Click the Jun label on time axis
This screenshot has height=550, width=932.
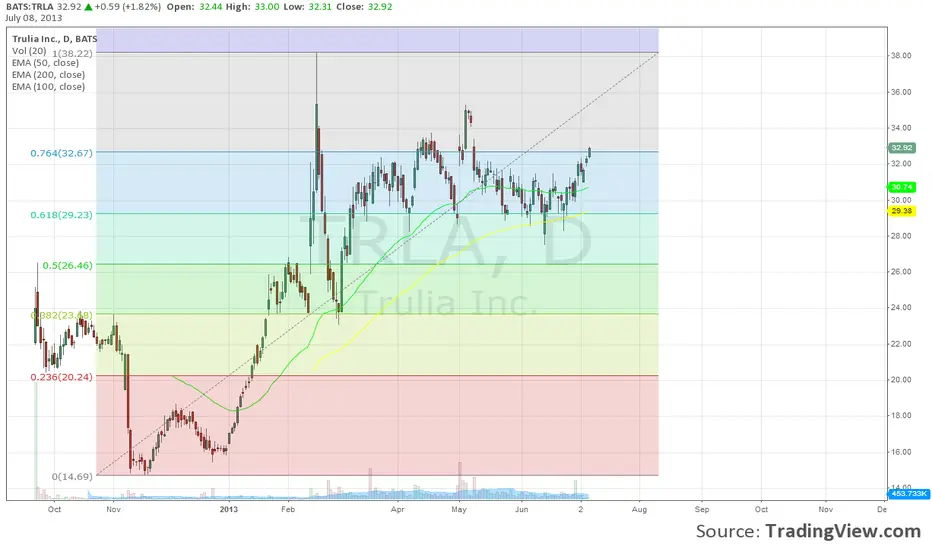(x=522, y=510)
